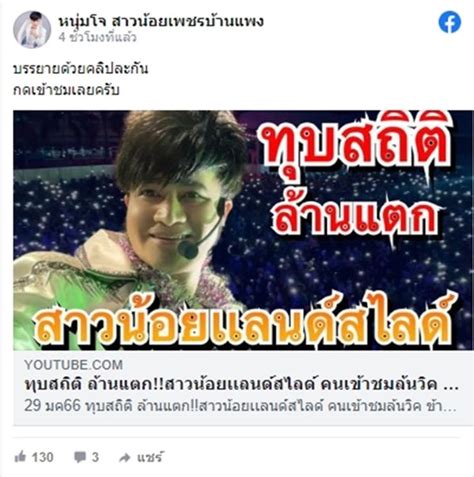474x477 pixels.
Task: Open the page name หนุ่มโจ สาวน้อยเพชรบ้านแพง
Action: coord(161,21)
